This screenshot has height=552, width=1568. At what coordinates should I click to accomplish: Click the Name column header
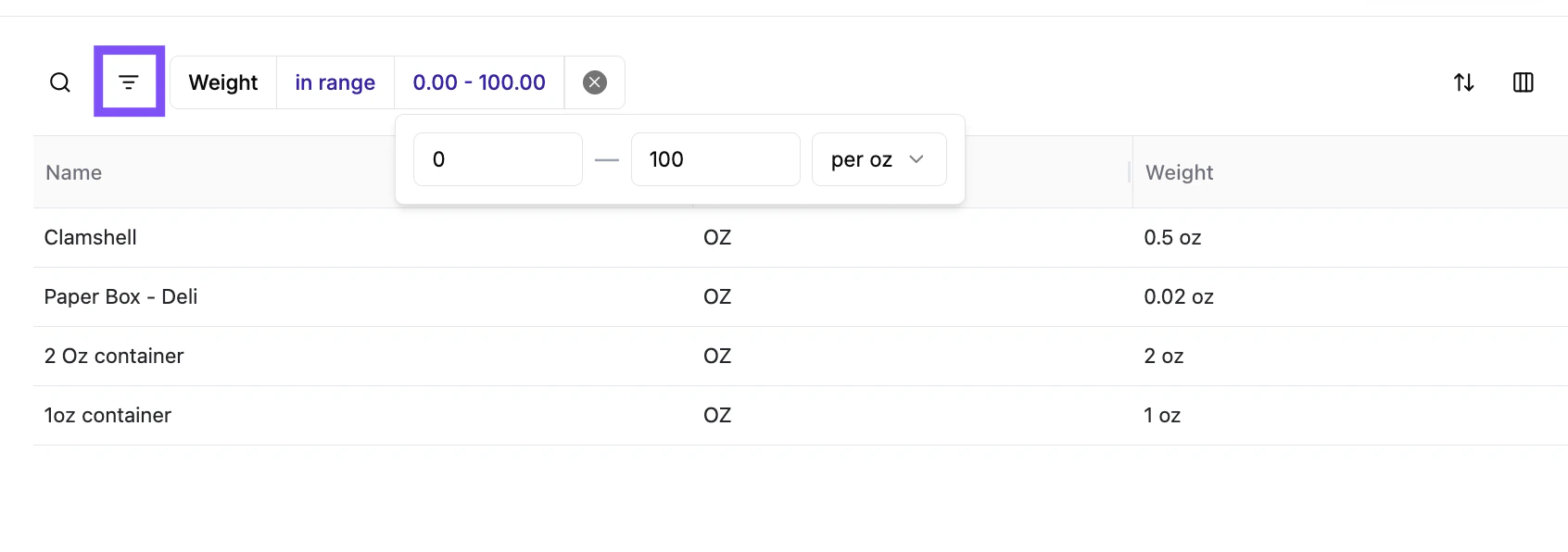tap(74, 172)
